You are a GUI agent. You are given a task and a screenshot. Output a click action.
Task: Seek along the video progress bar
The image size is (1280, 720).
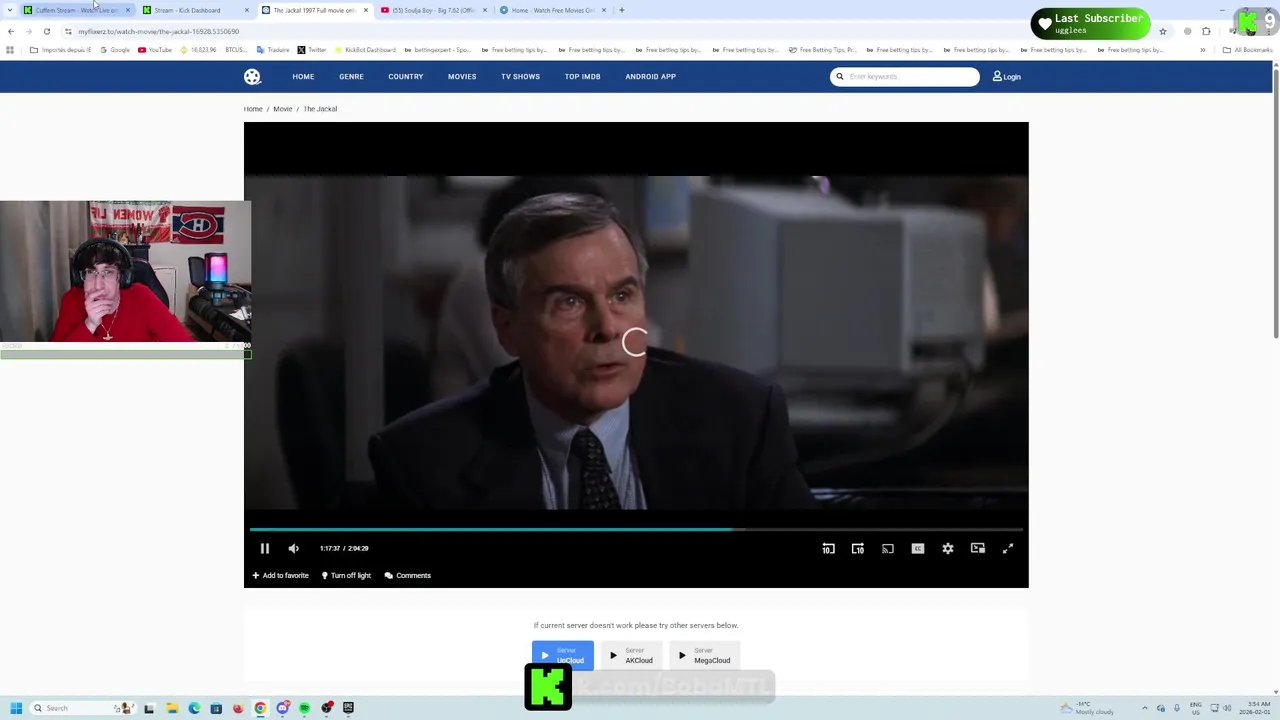click(636, 529)
